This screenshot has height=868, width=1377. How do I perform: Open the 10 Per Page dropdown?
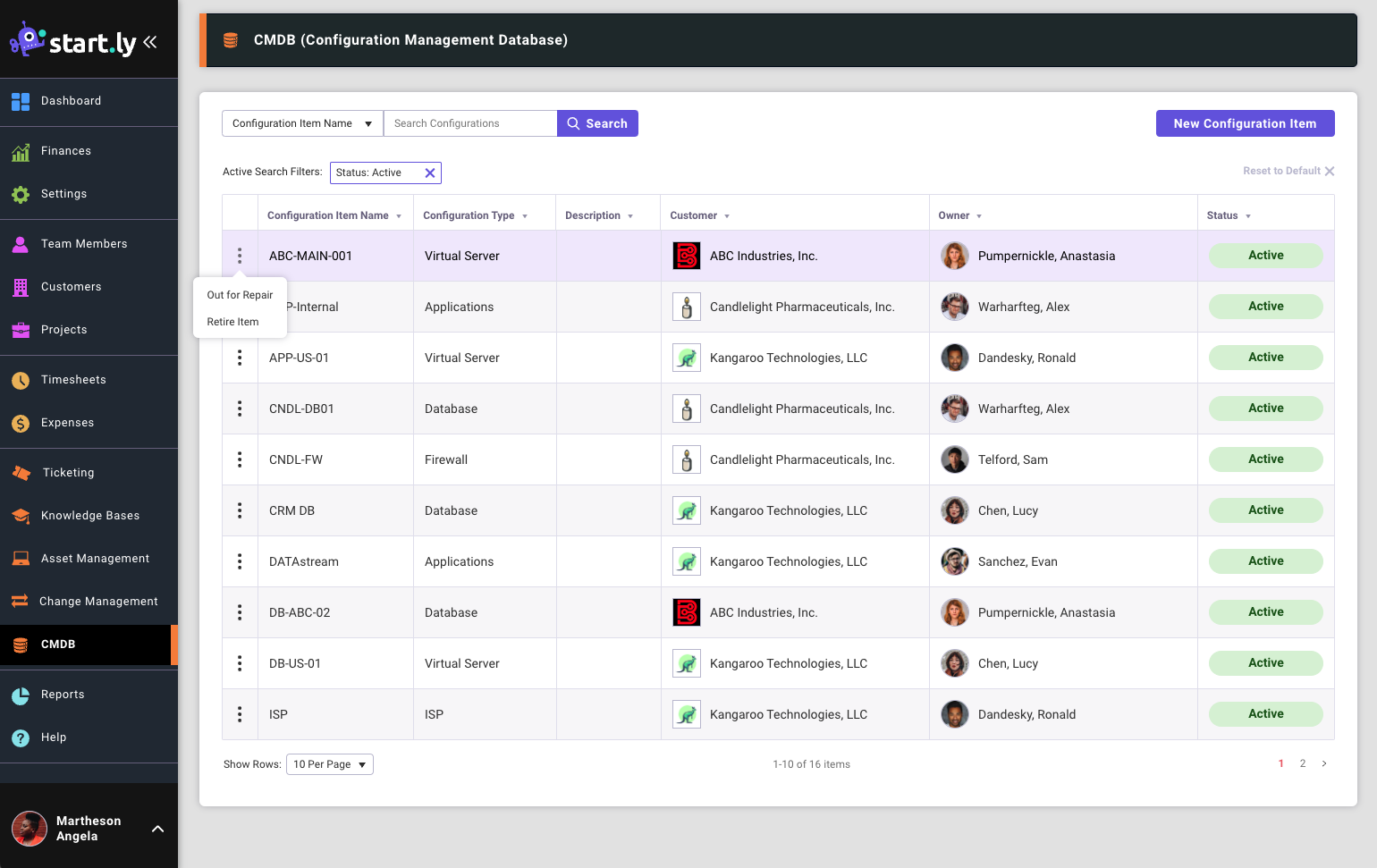coord(329,764)
